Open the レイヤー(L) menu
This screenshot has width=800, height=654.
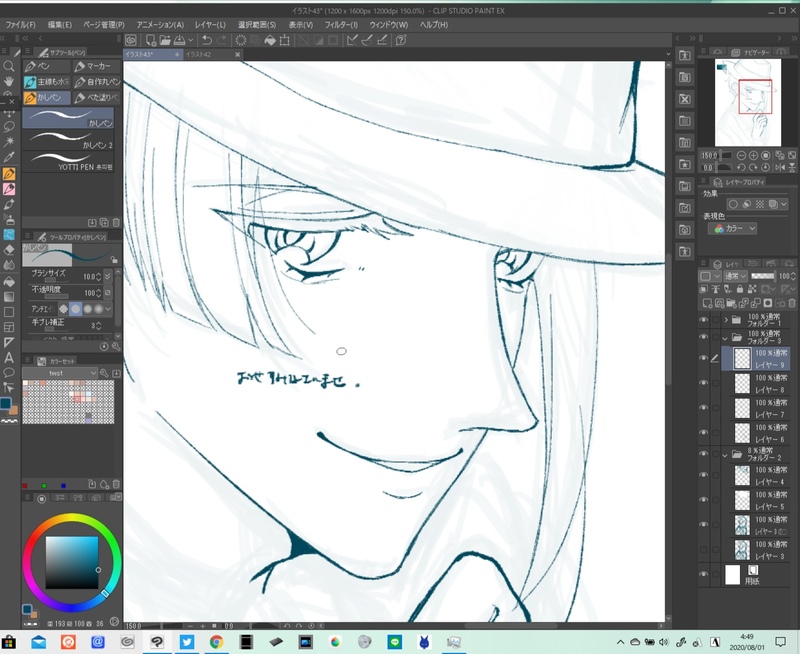[210, 24]
